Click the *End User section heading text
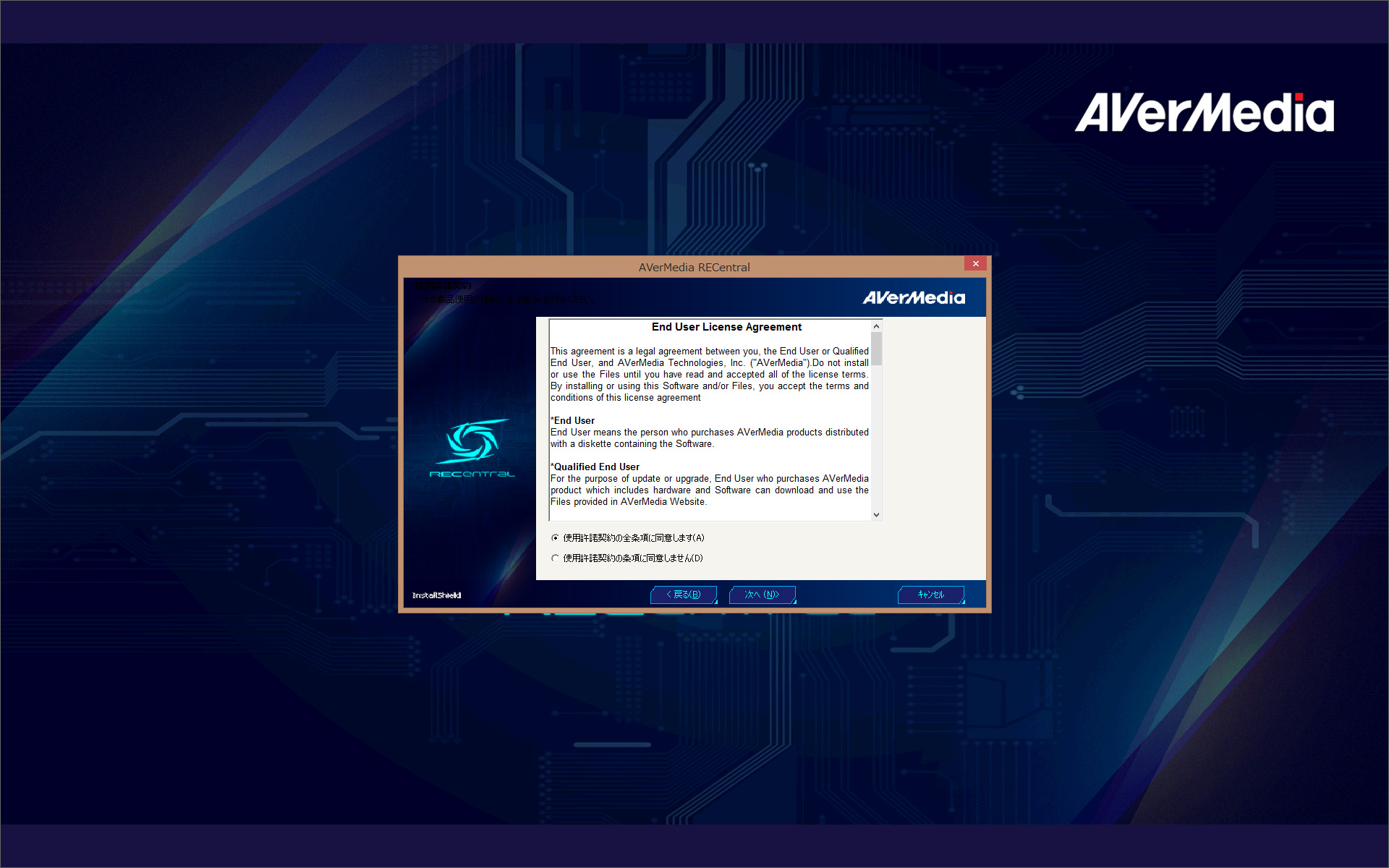 pyautogui.click(x=573, y=421)
